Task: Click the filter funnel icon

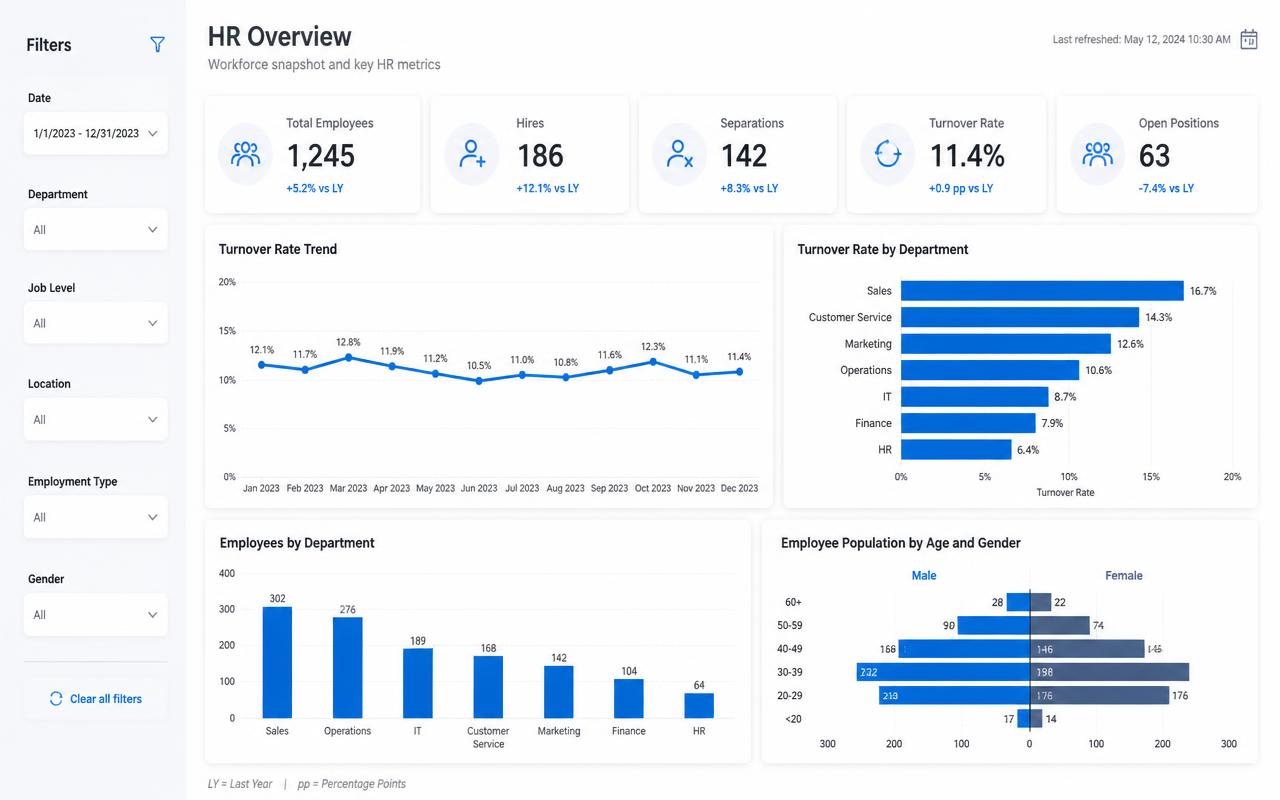Action: (157, 44)
